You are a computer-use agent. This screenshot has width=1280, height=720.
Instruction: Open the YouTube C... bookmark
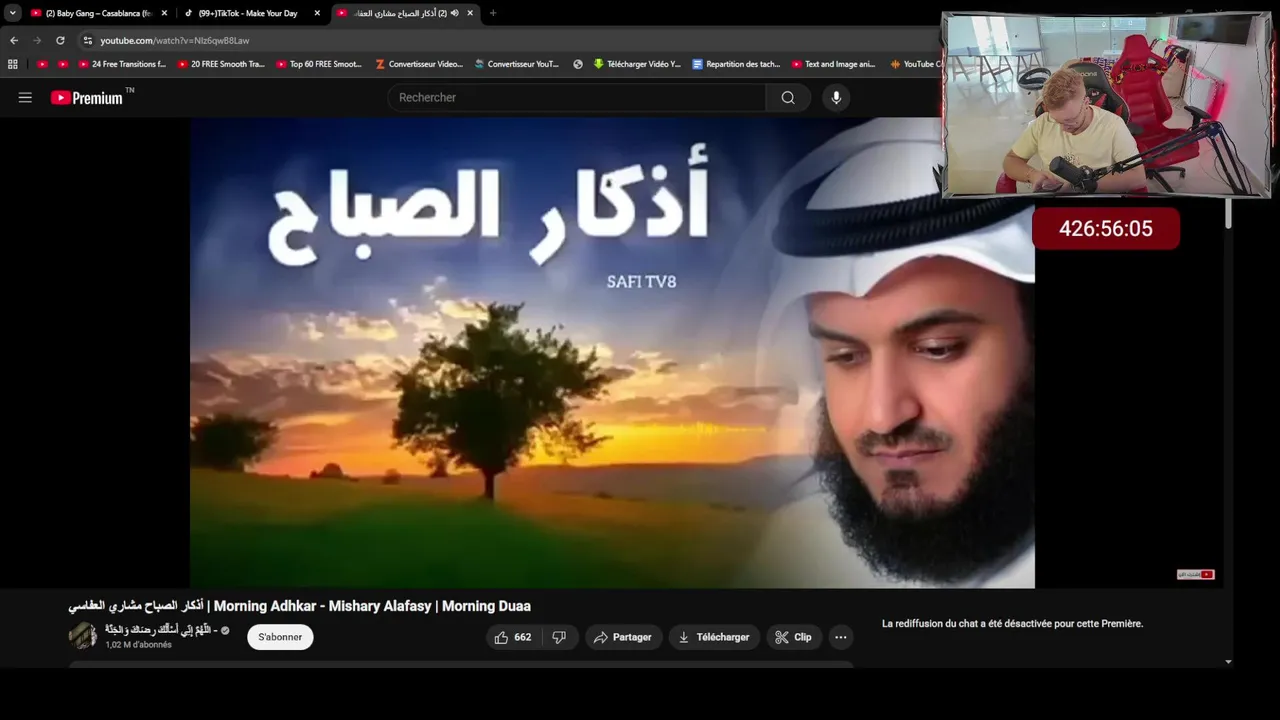(915, 64)
